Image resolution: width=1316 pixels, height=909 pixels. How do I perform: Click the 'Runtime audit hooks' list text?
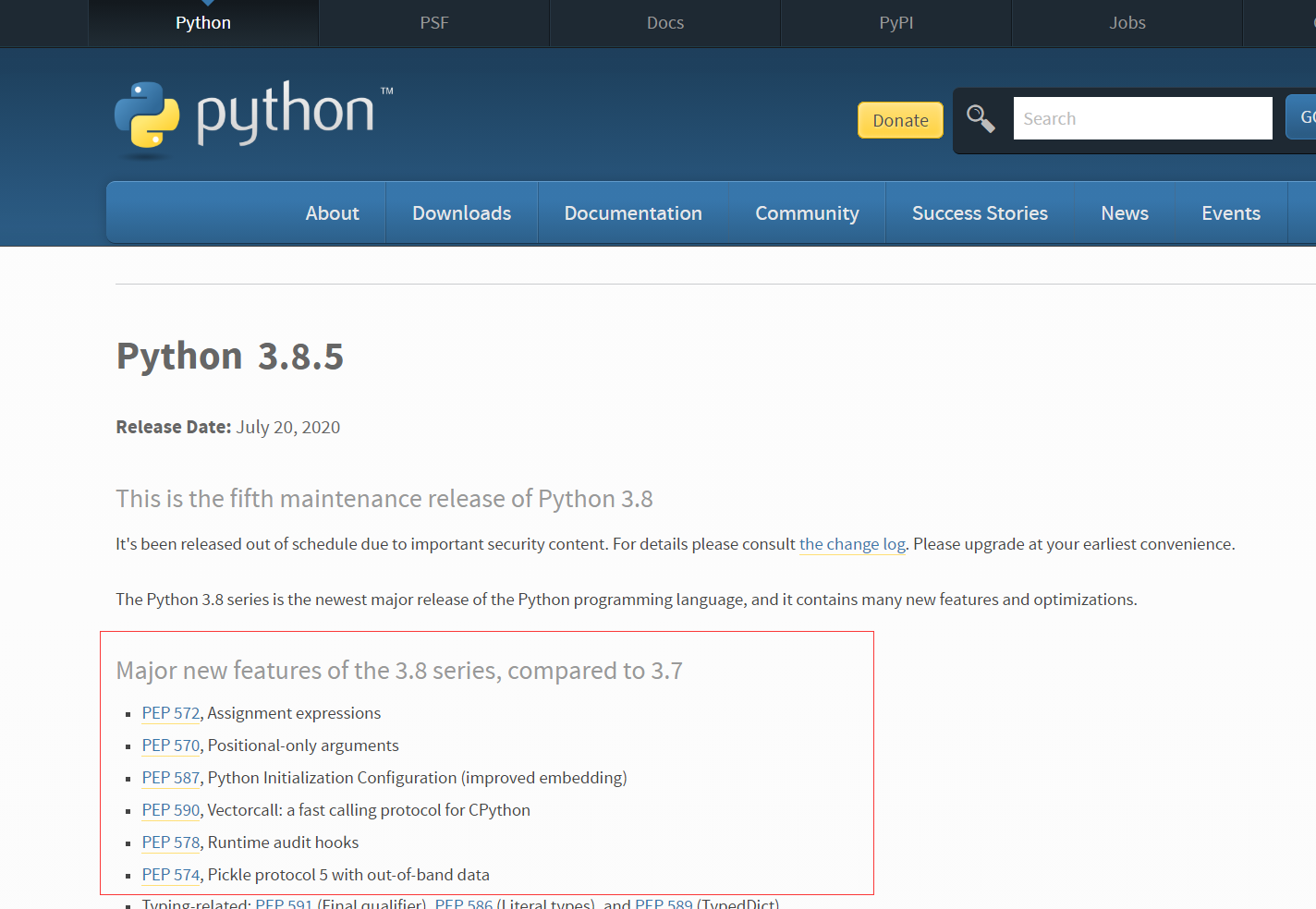pyautogui.click(x=283, y=842)
